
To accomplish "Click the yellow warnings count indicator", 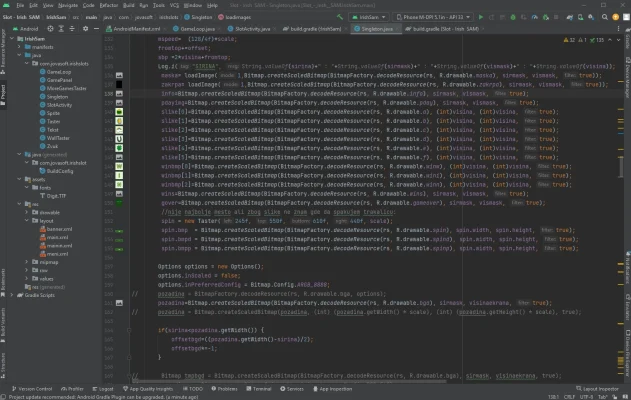I will 569,40.
